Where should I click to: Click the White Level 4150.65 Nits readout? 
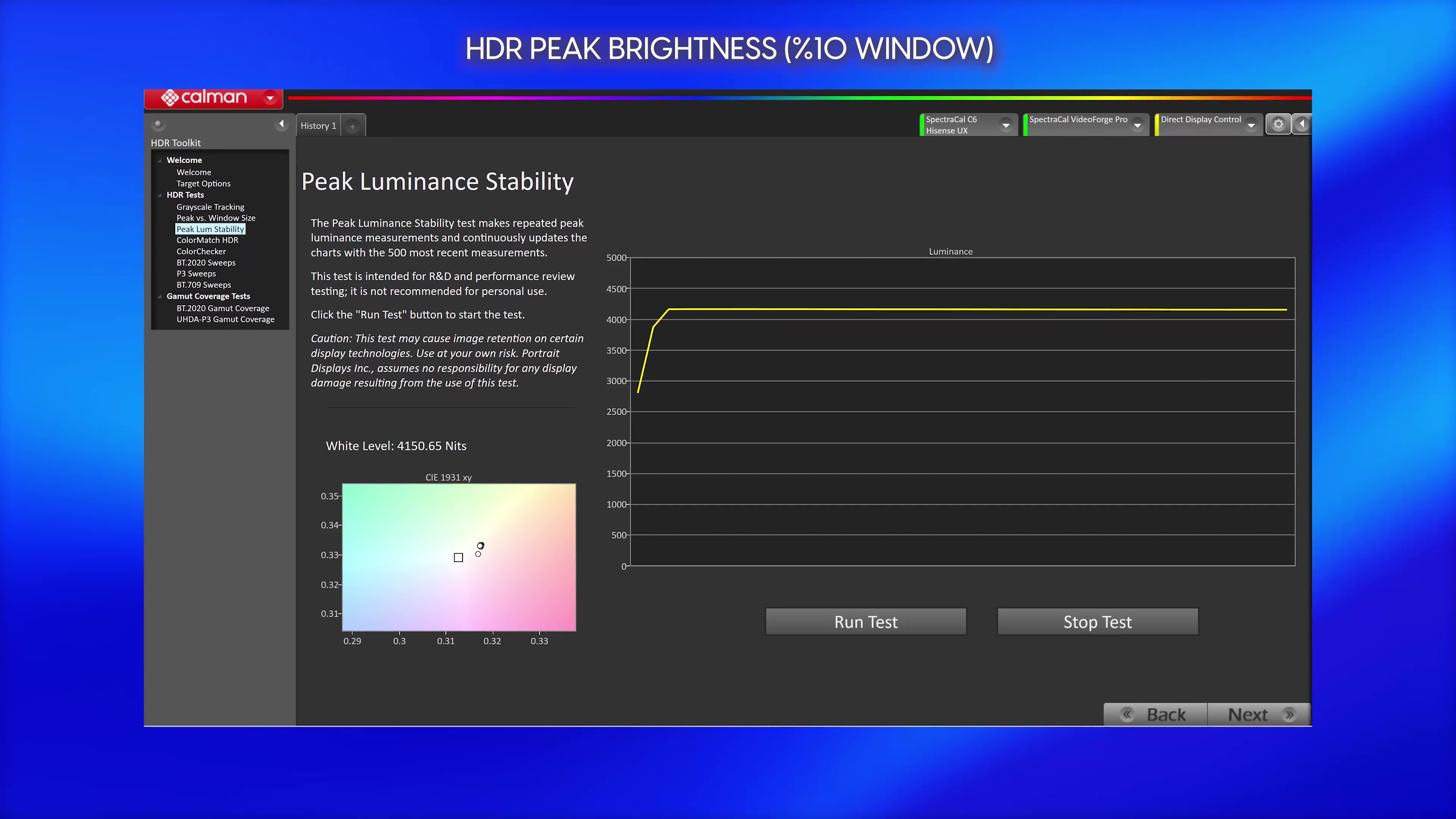point(396,446)
